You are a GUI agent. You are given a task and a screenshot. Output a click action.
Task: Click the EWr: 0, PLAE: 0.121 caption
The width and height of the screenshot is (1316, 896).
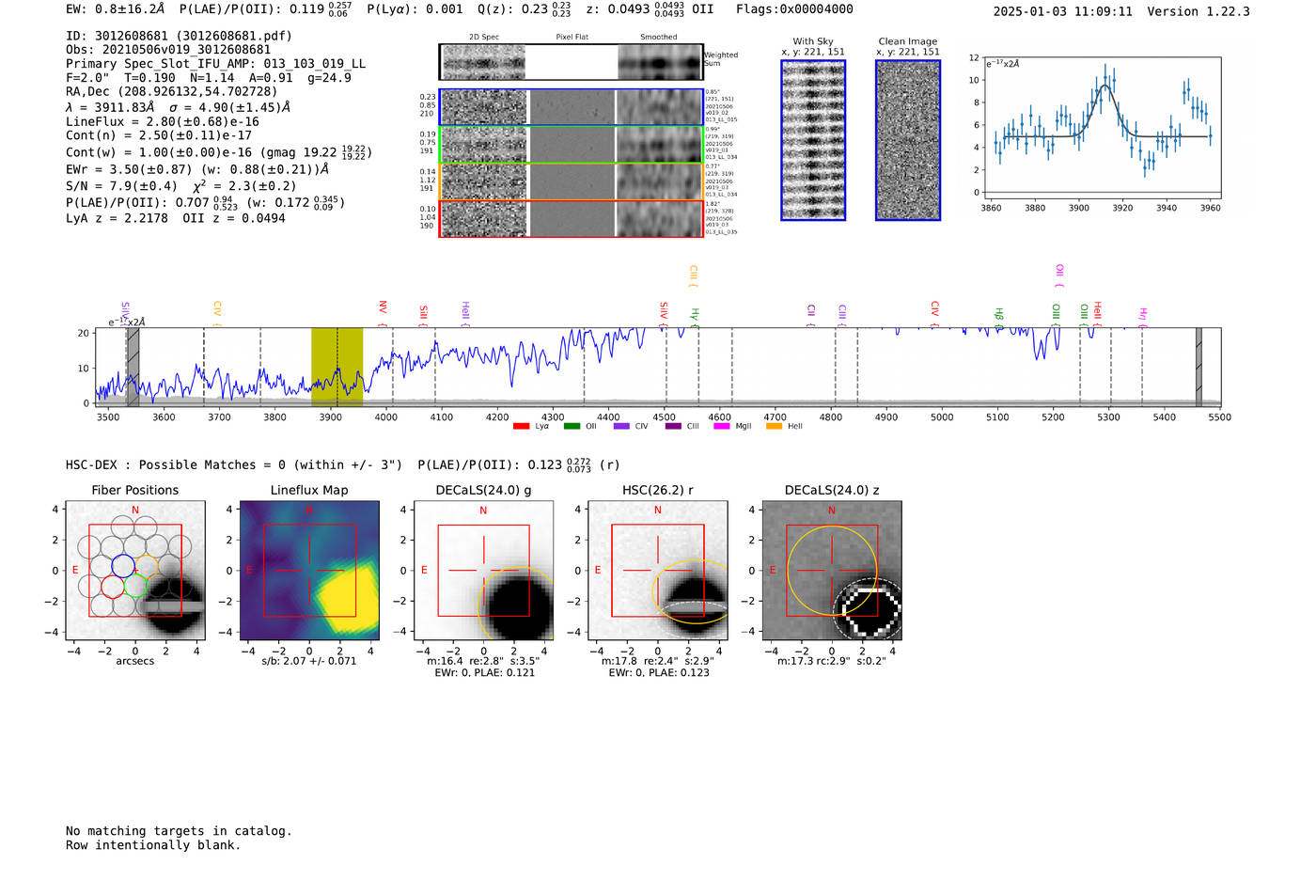484,672
